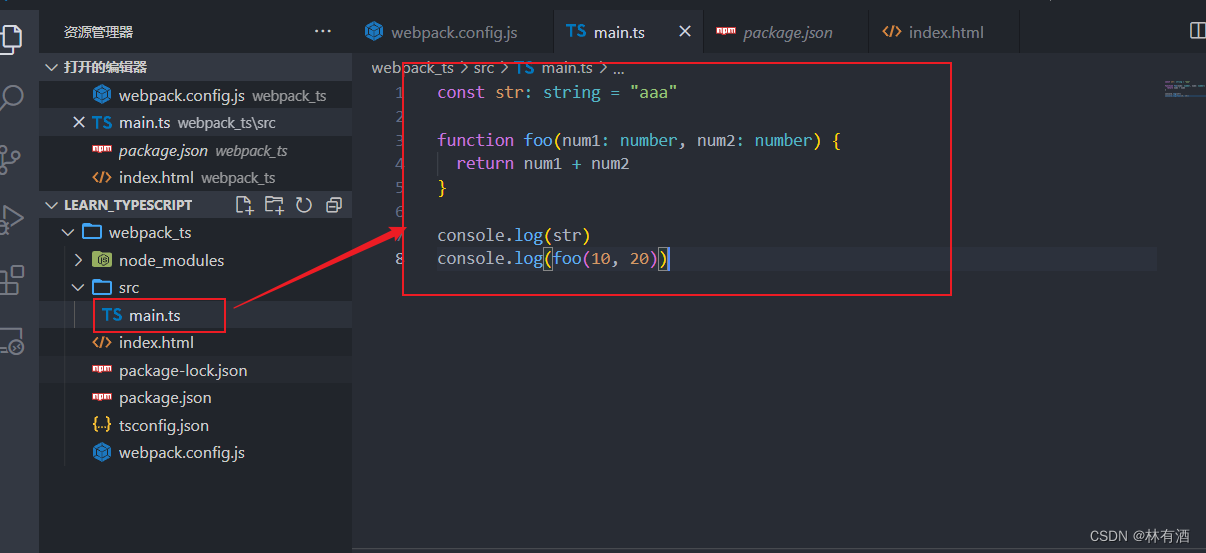The width and height of the screenshot is (1206, 553).
Task: Click the 'foo' function name in code
Action: pos(538,140)
